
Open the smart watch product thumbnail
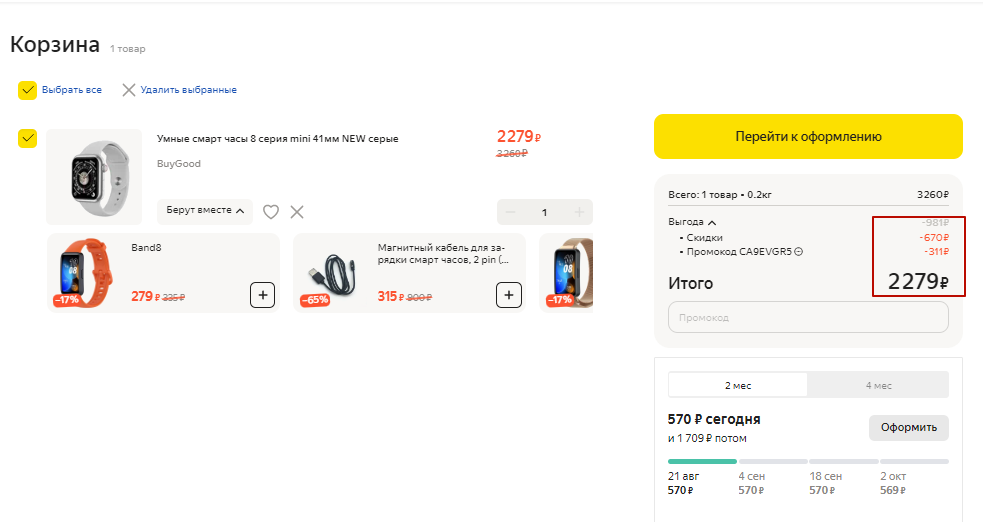[94, 177]
